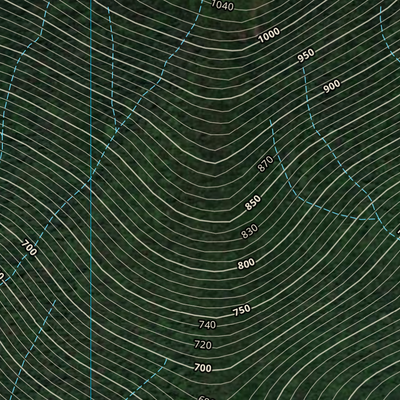Click the rotated 700 label on western slope
This screenshot has width=400, height=400.
coord(29,248)
